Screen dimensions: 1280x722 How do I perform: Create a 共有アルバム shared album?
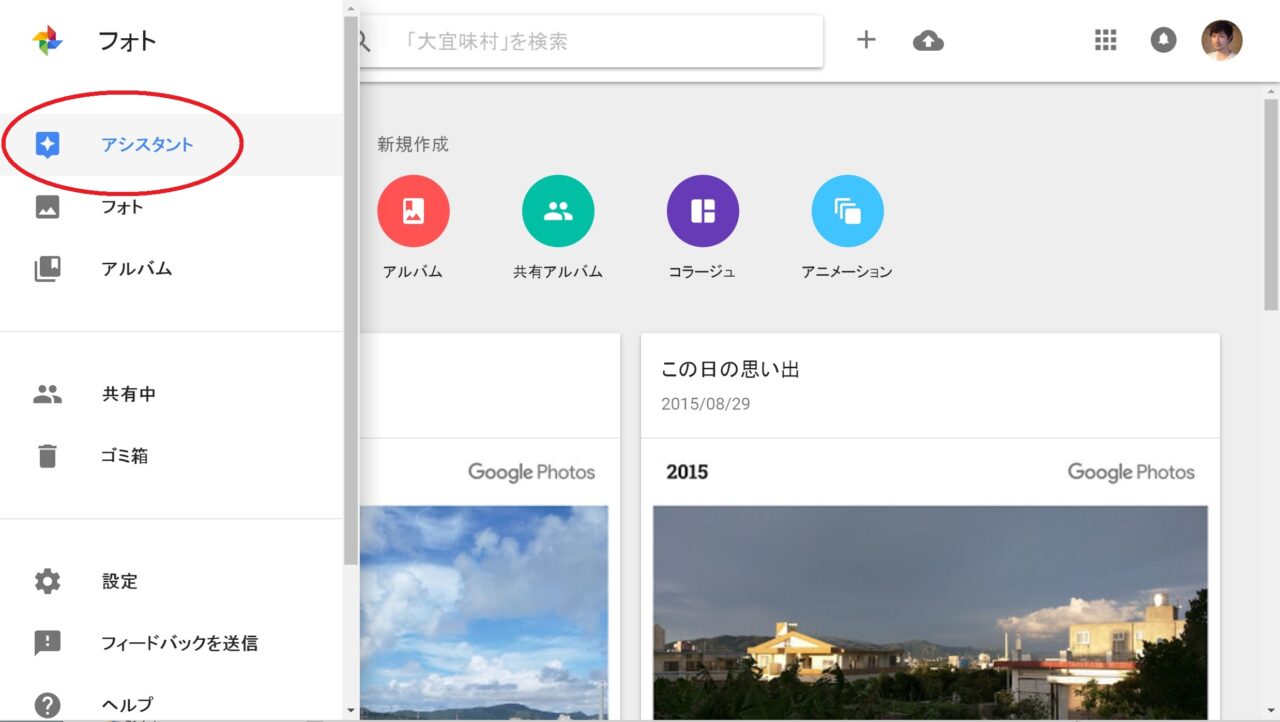[x=558, y=211]
